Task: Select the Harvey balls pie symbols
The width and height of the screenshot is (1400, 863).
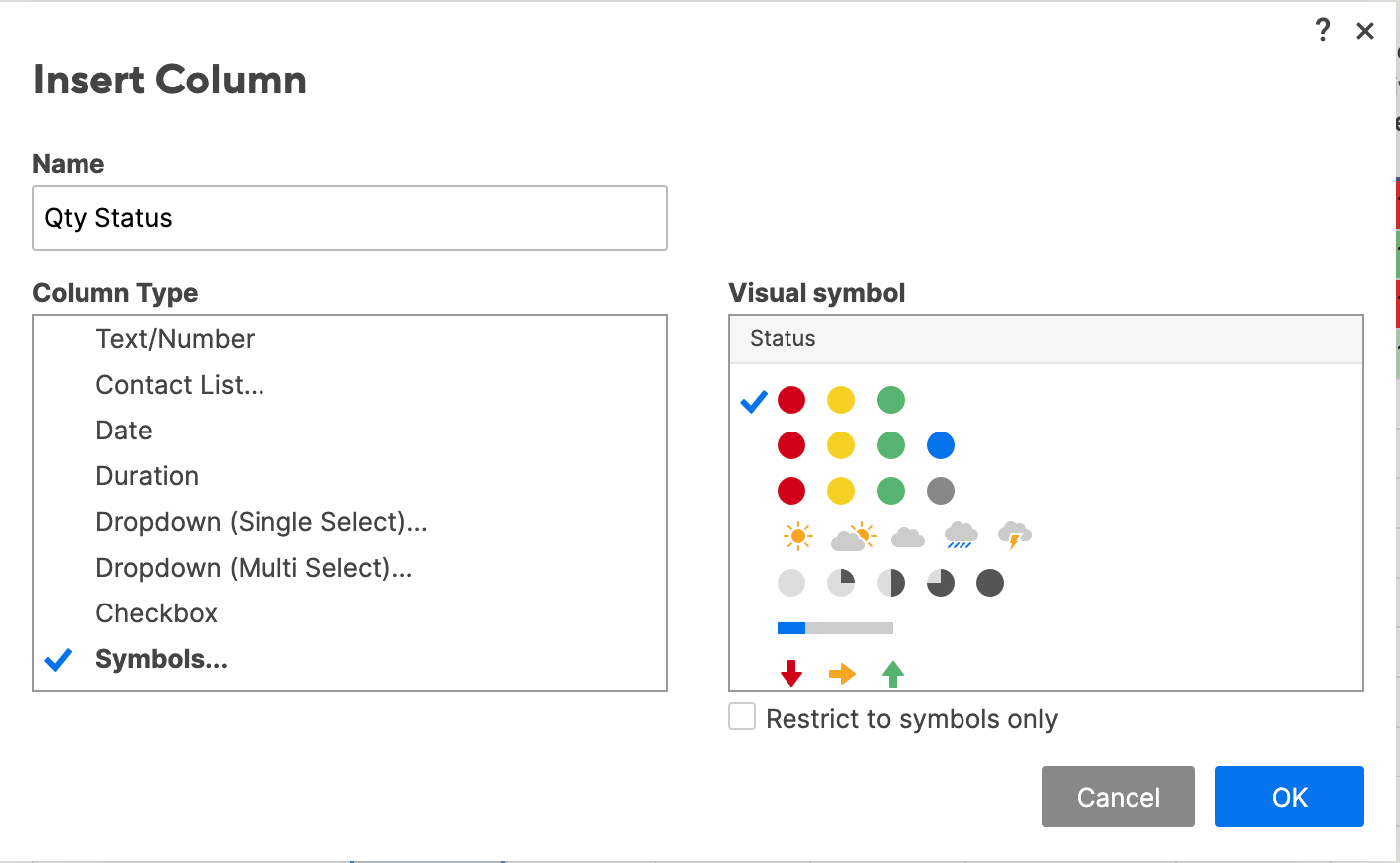Action: click(x=890, y=583)
